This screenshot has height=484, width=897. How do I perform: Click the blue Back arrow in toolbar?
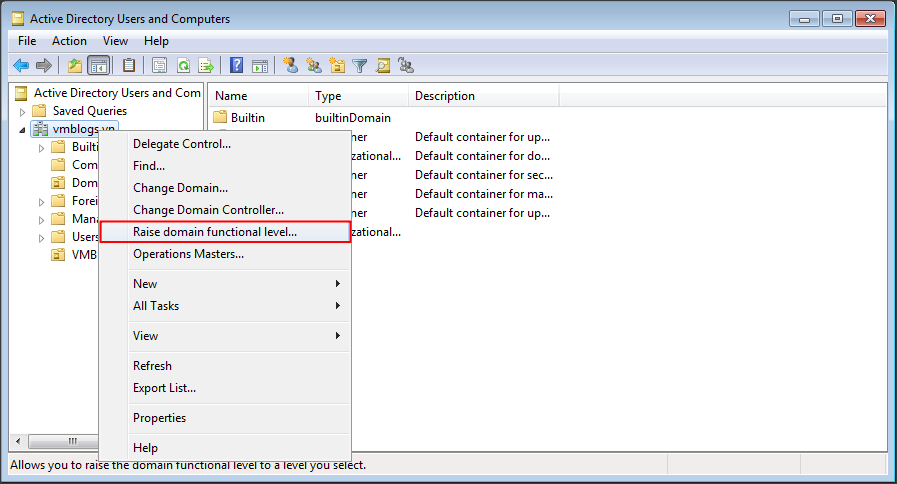(x=21, y=66)
